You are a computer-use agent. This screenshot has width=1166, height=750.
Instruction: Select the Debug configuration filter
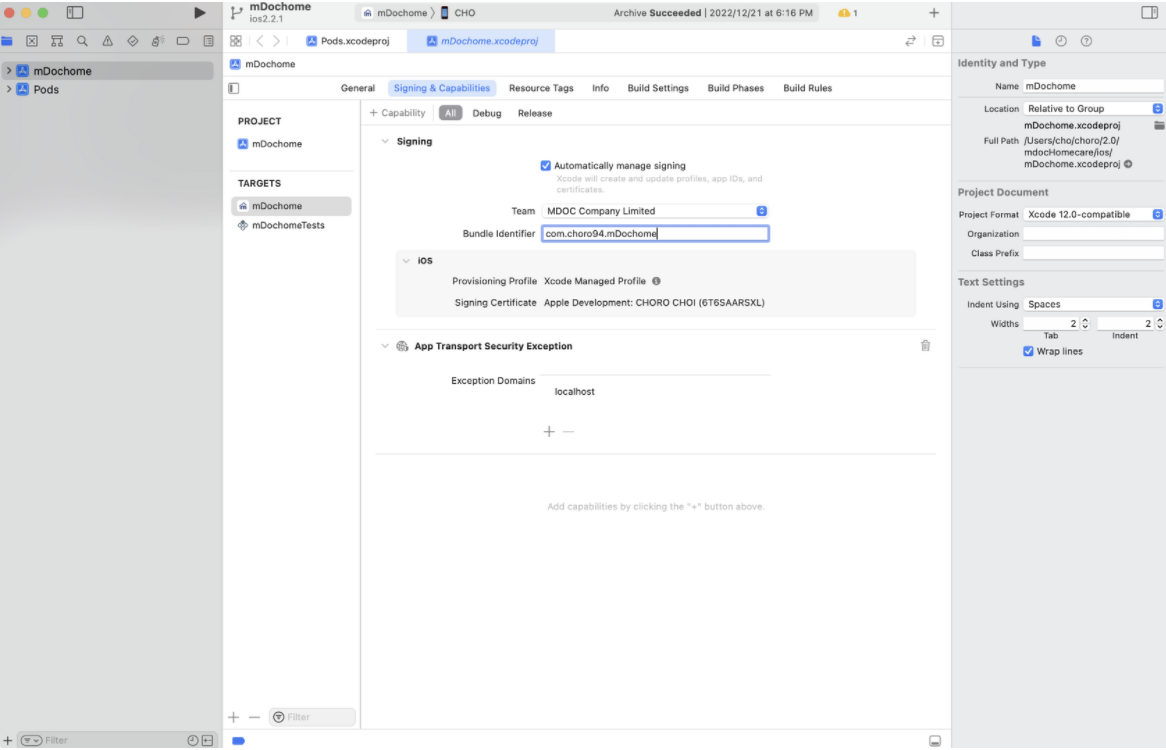[487, 113]
